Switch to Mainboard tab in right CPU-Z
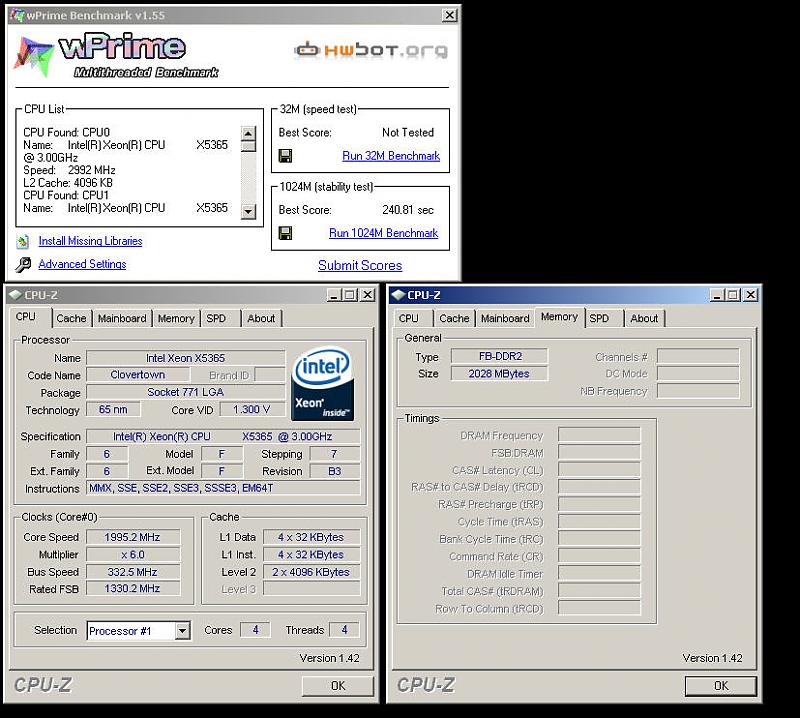800x718 pixels. (x=505, y=318)
